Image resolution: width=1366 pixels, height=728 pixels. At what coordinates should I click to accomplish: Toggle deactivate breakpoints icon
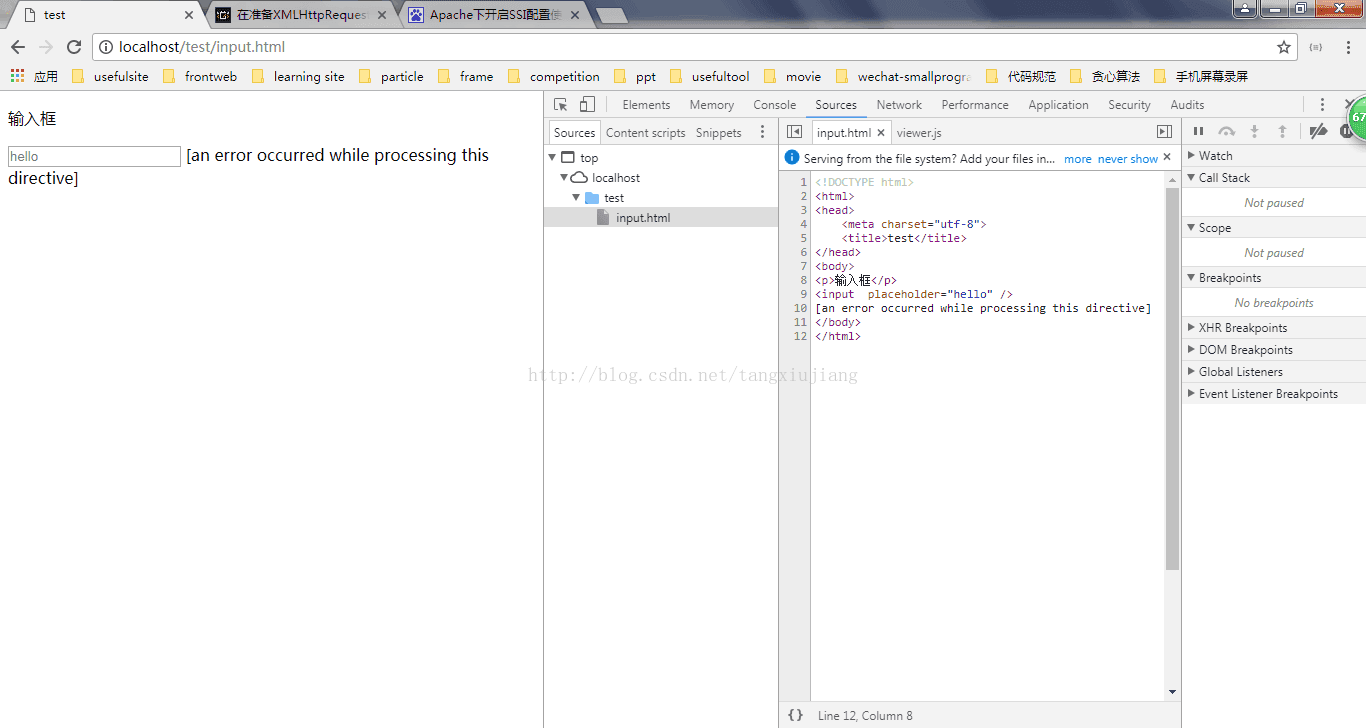(1318, 131)
